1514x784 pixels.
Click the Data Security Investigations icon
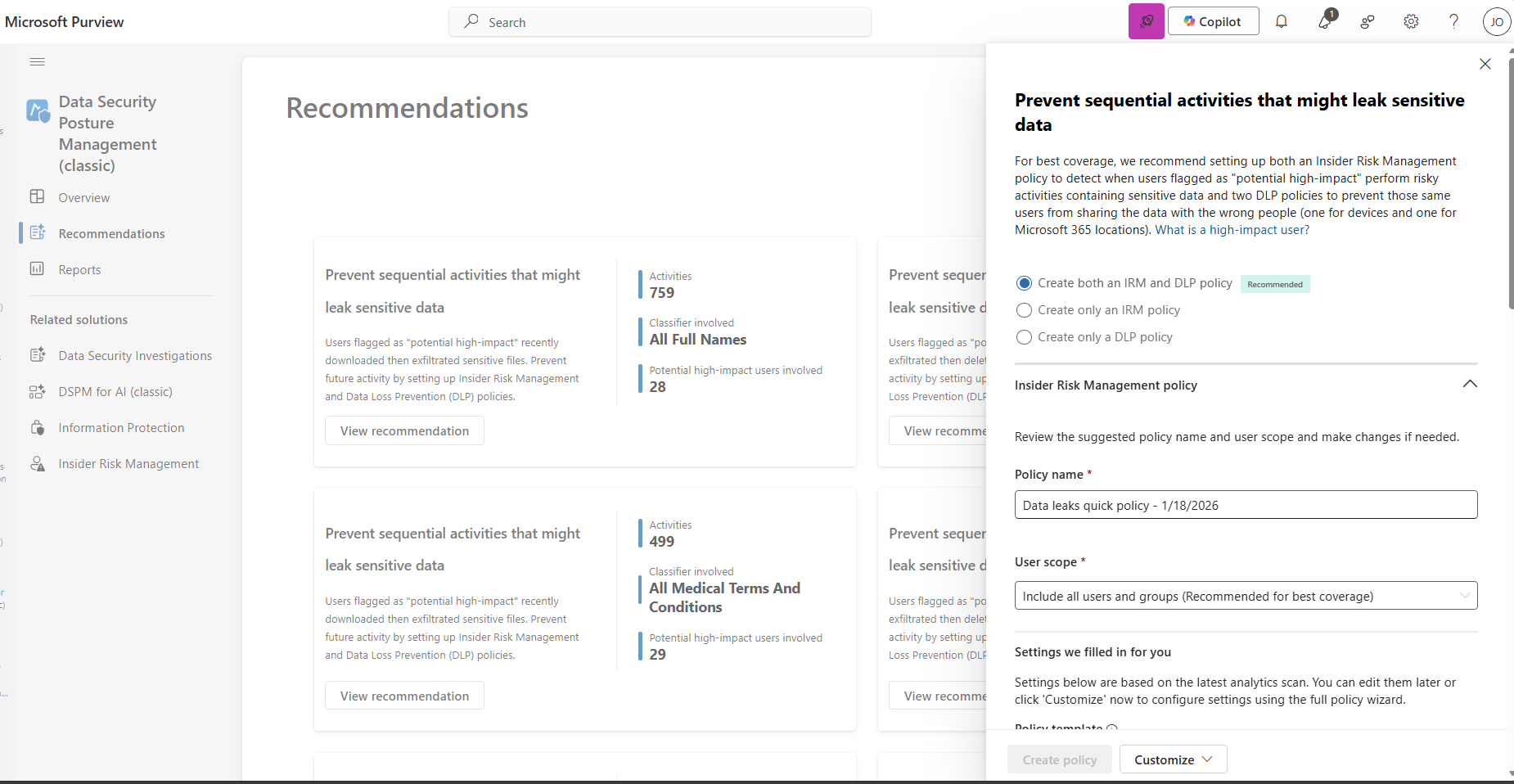(37, 354)
